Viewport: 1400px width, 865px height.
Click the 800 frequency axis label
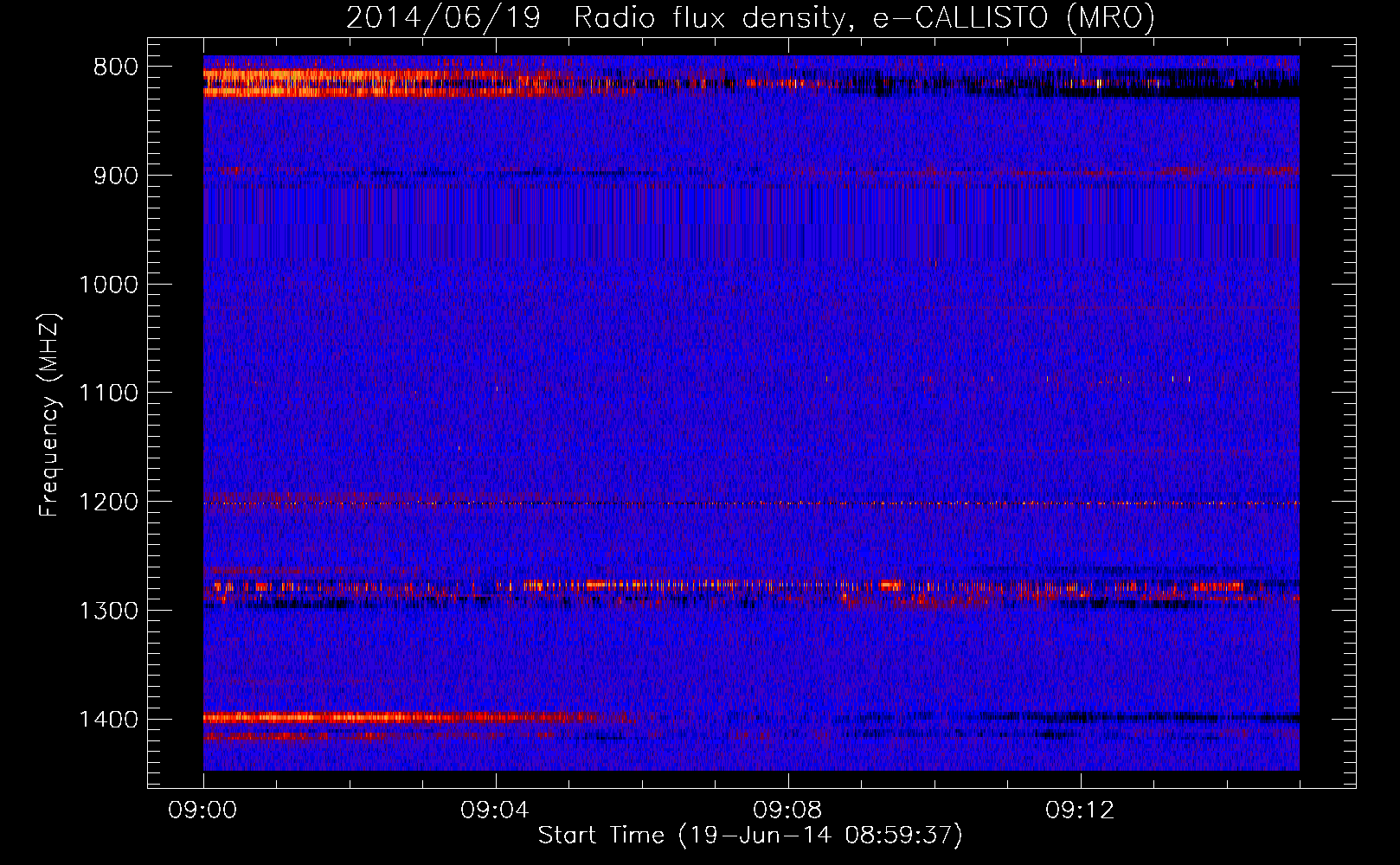coord(115,67)
